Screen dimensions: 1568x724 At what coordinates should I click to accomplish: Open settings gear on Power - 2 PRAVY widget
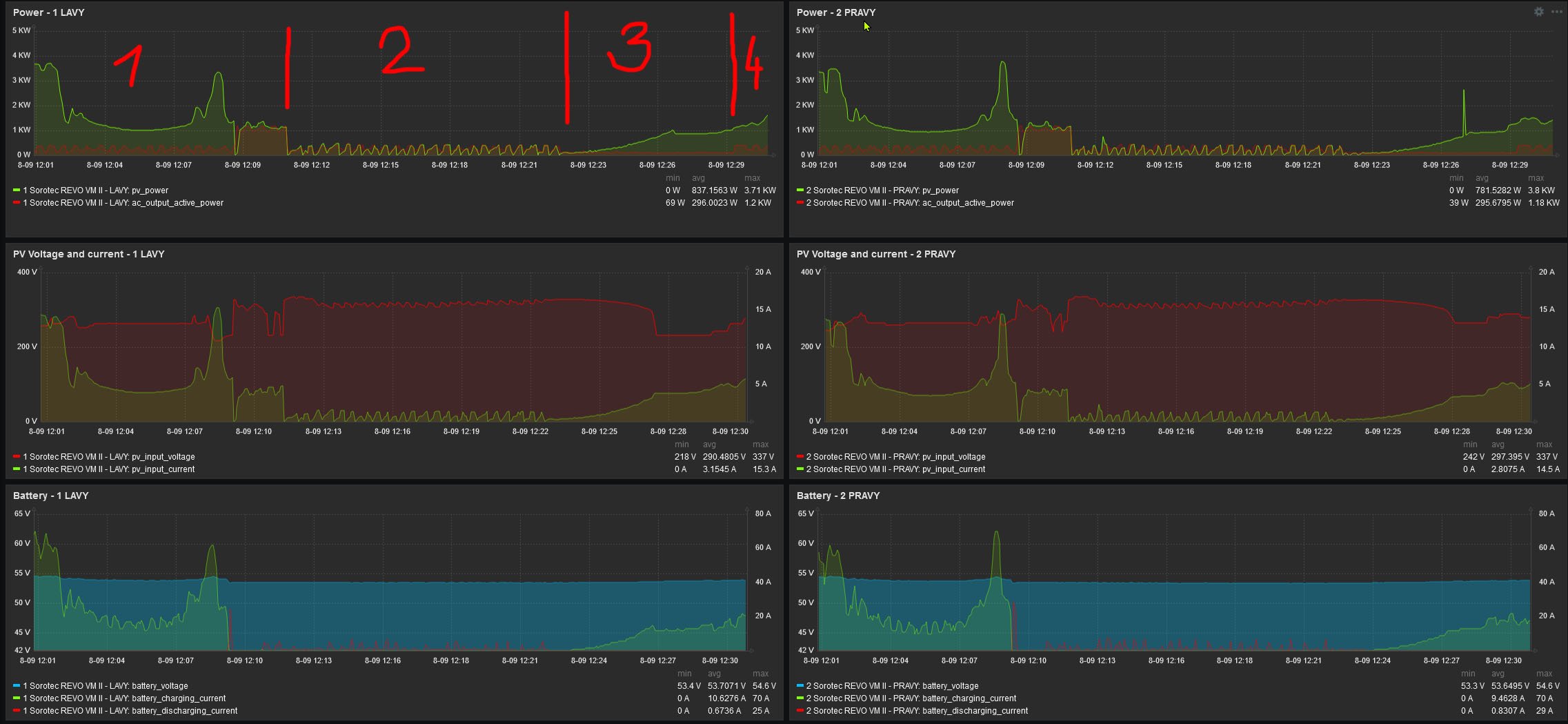(x=1538, y=12)
